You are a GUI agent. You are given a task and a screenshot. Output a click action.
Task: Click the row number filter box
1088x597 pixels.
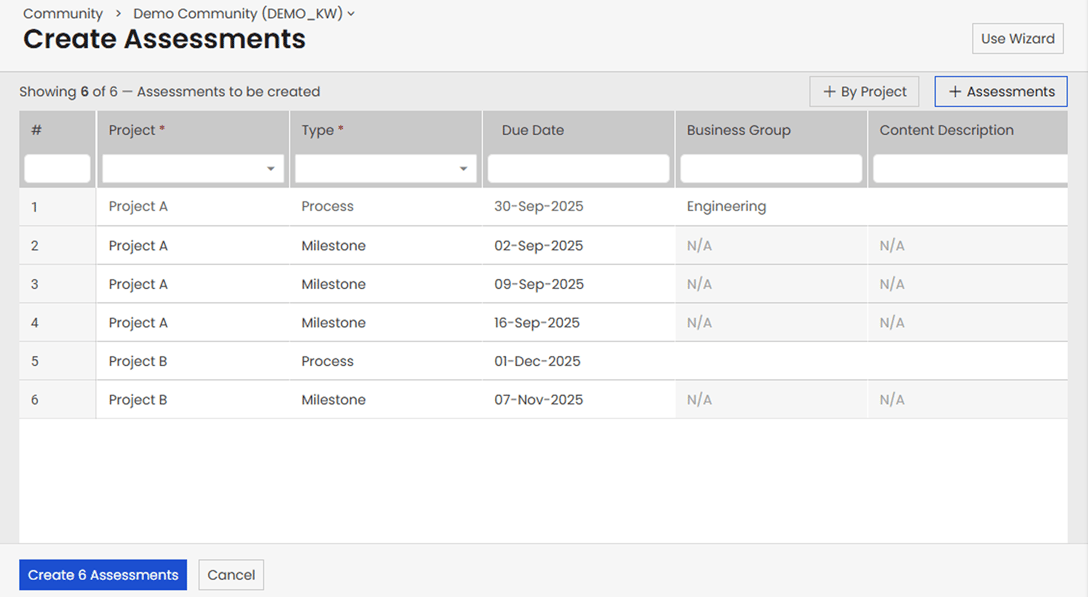point(57,169)
